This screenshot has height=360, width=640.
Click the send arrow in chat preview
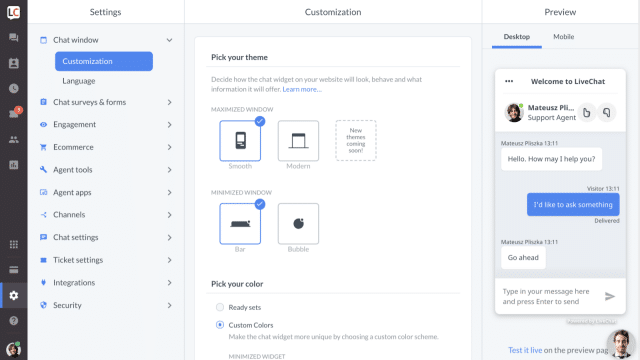tap(609, 296)
